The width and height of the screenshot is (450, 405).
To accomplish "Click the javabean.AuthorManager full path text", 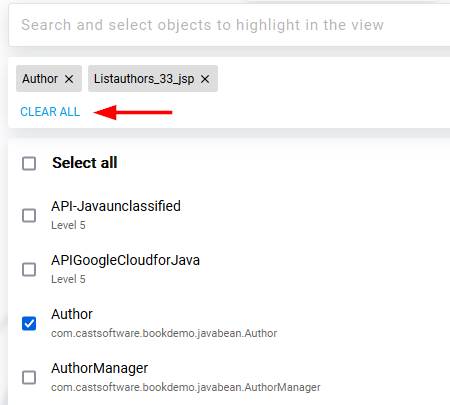I will (186, 387).
